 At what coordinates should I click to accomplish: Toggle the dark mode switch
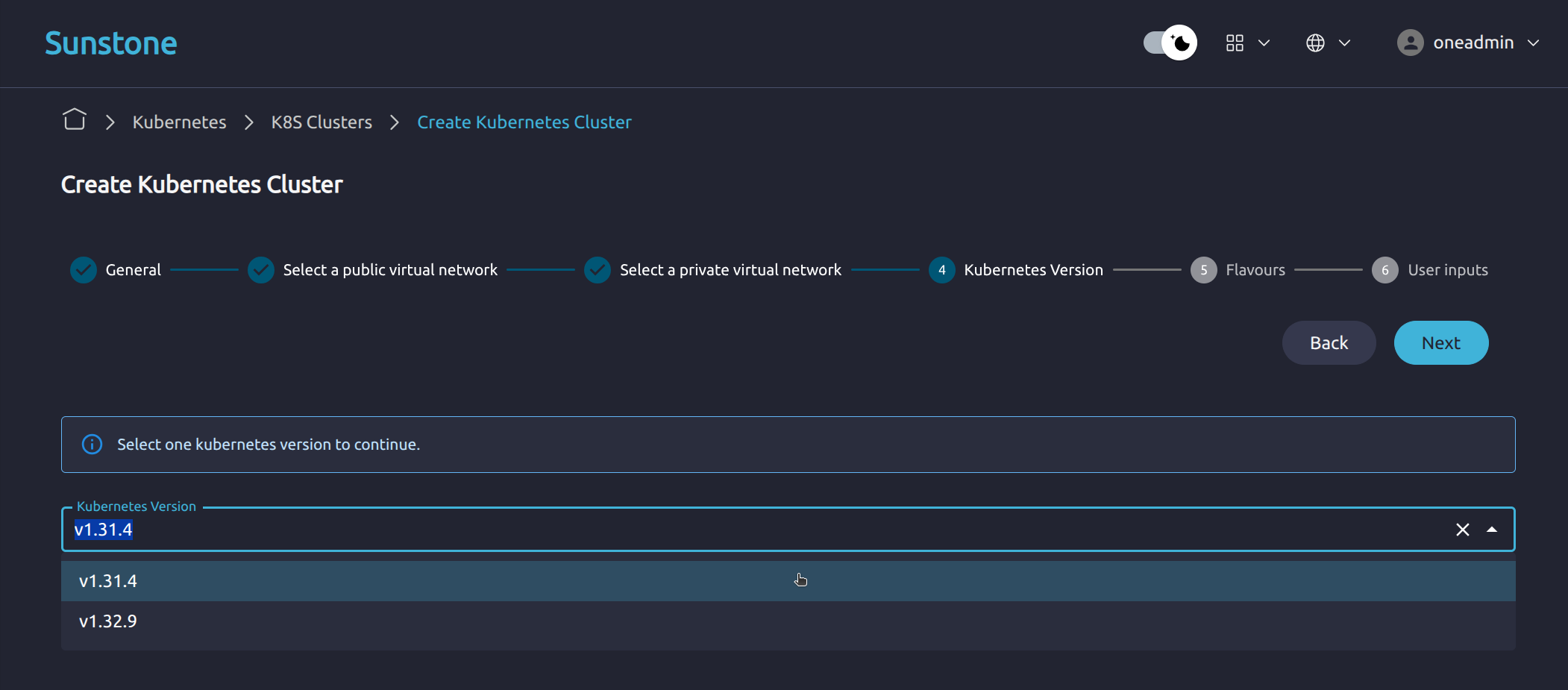pyautogui.click(x=1170, y=43)
